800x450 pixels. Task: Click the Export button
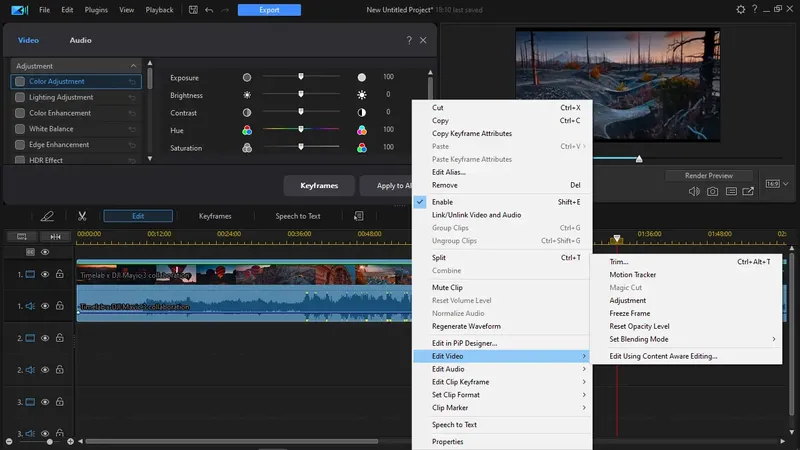269,10
